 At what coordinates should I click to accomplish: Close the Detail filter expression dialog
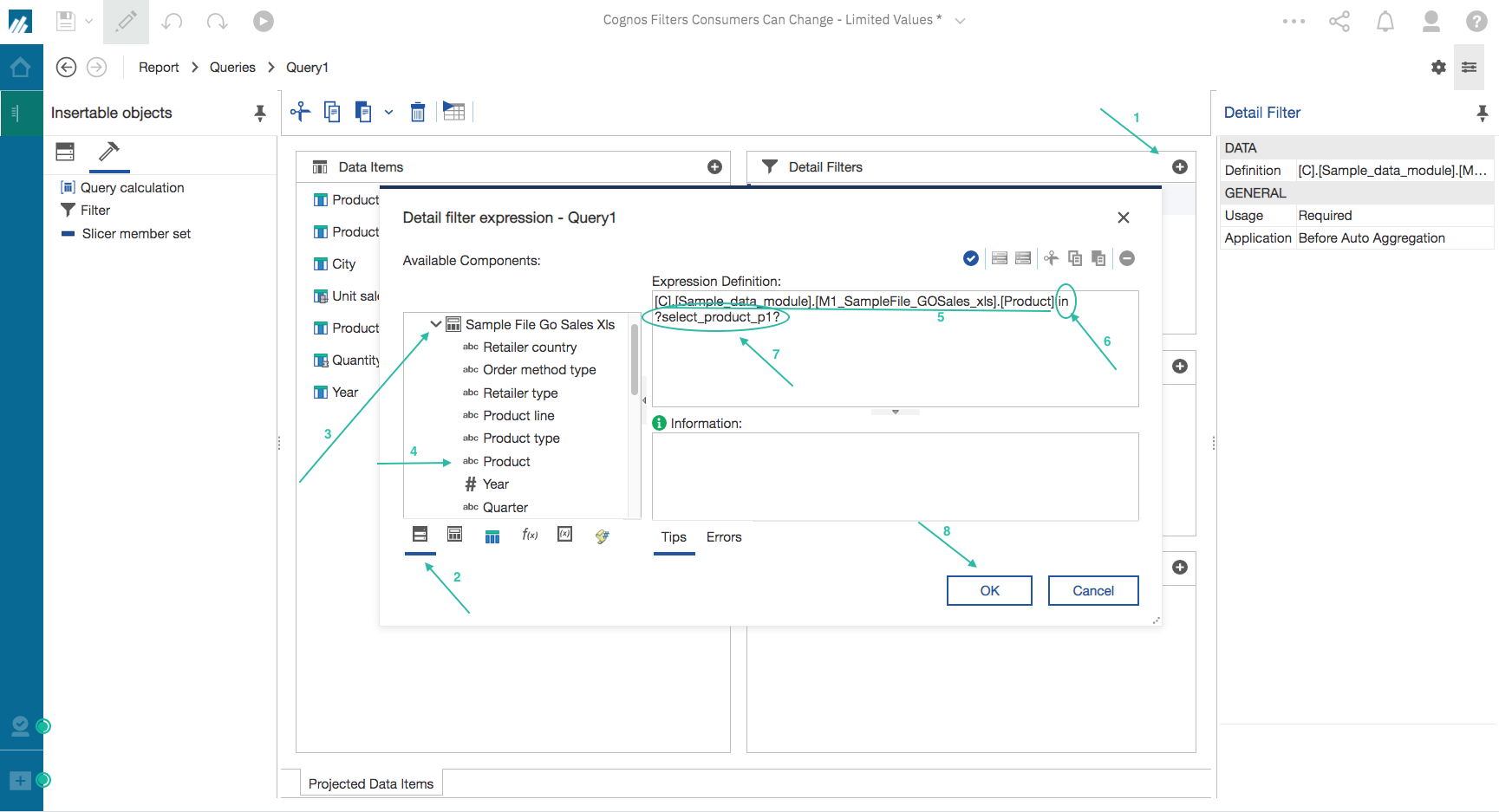click(1124, 218)
